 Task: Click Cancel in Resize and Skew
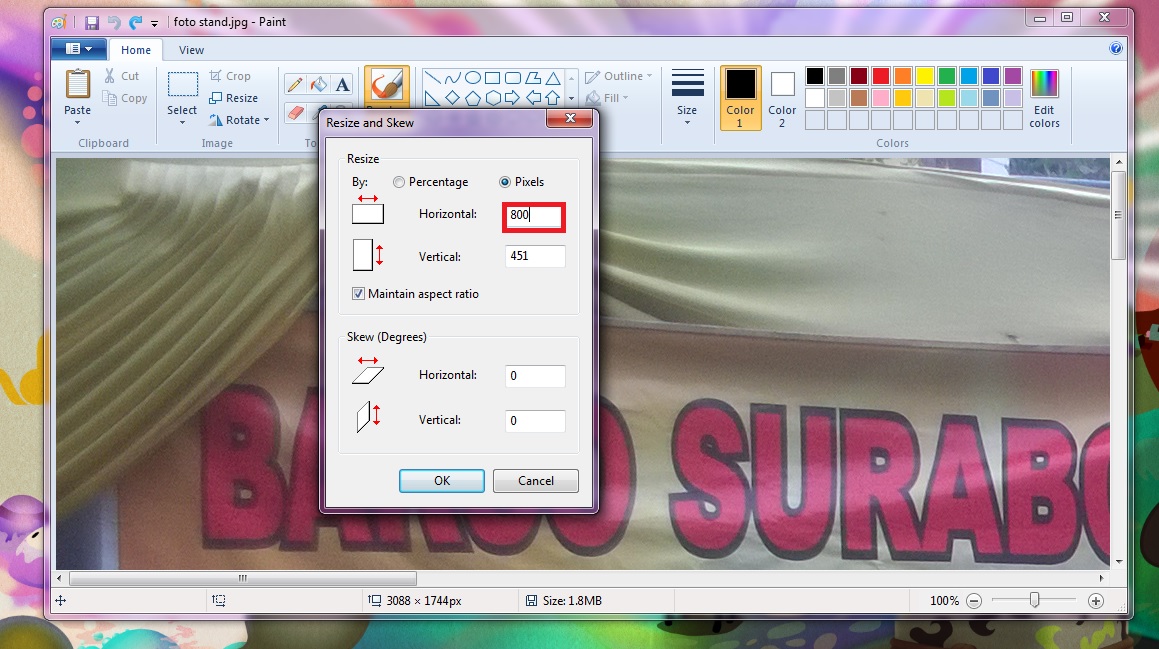tap(536, 480)
